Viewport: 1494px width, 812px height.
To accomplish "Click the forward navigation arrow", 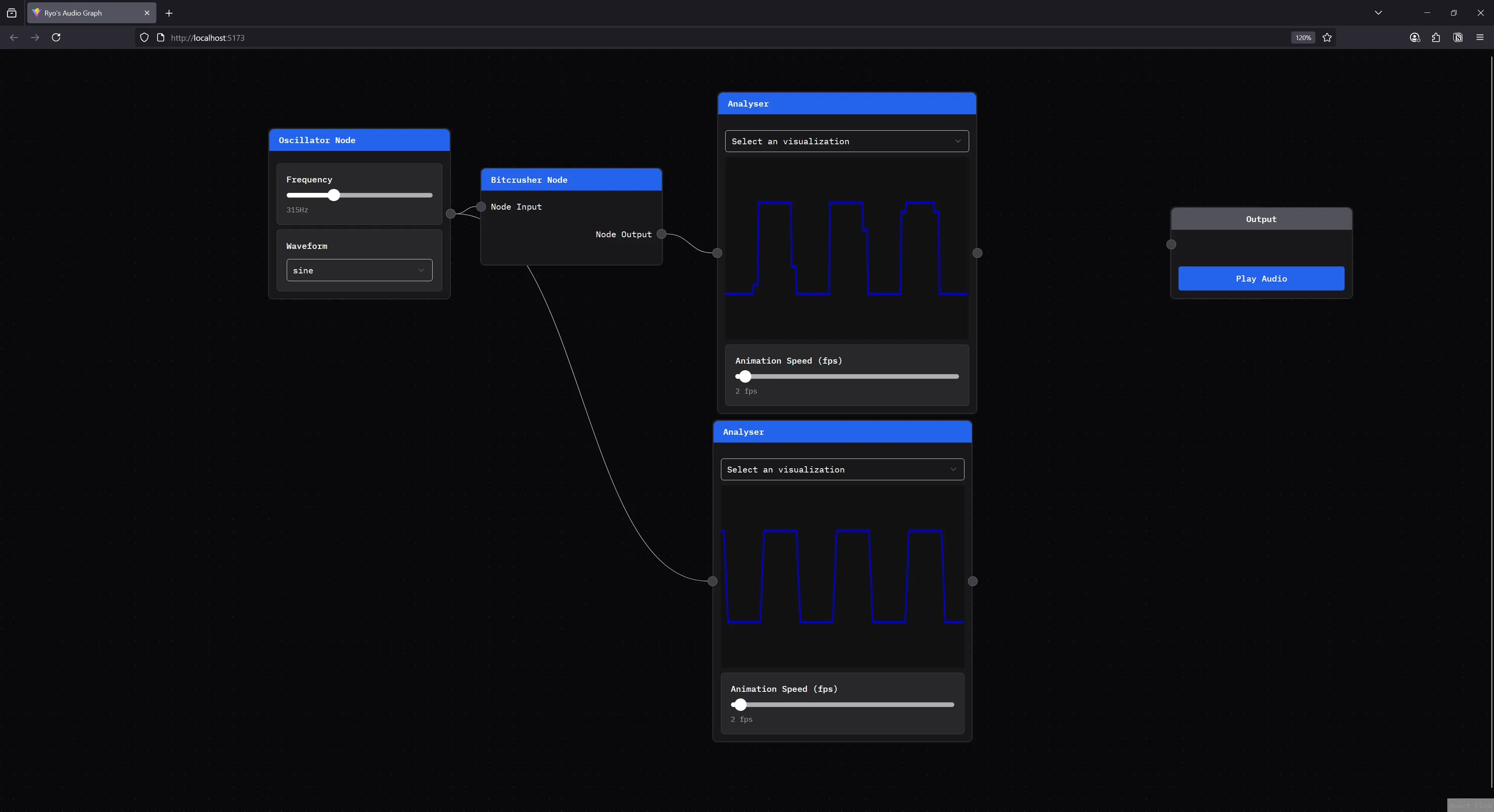I will (x=35, y=37).
